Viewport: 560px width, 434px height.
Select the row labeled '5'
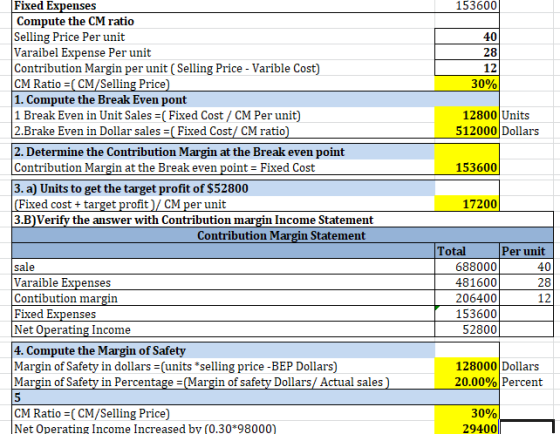255,397
